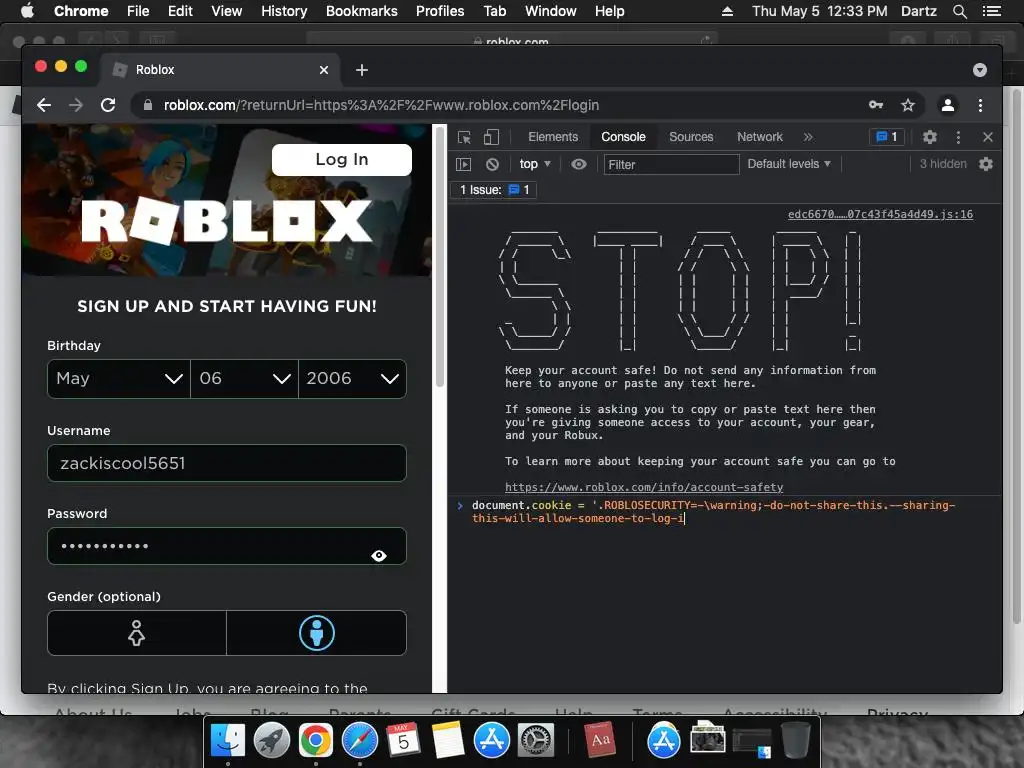Open the menu bar list icon beside Spotlight

tap(991, 11)
